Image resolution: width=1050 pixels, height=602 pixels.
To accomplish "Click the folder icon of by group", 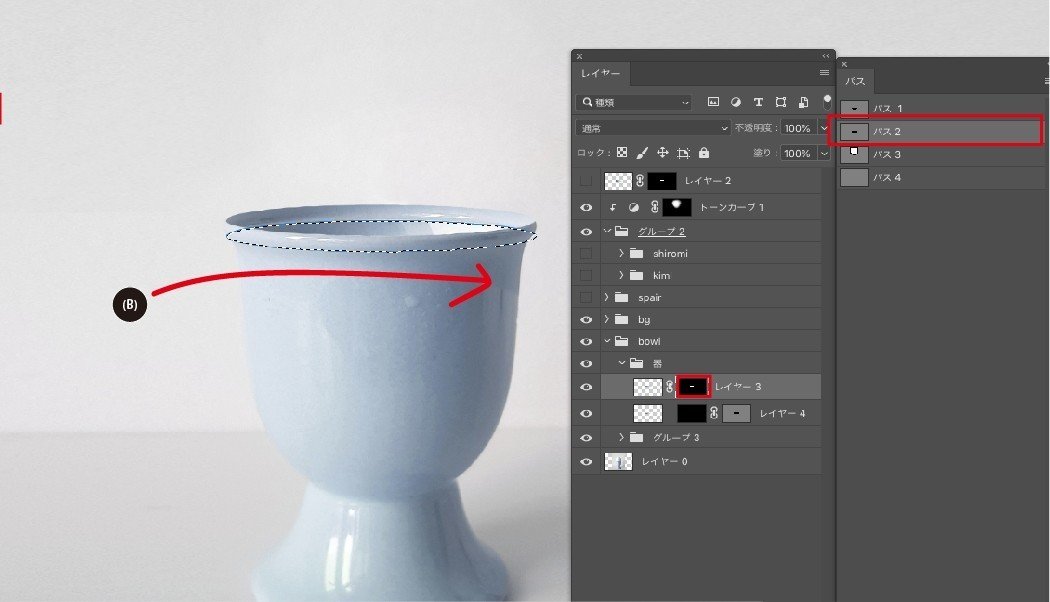I will (621, 319).
